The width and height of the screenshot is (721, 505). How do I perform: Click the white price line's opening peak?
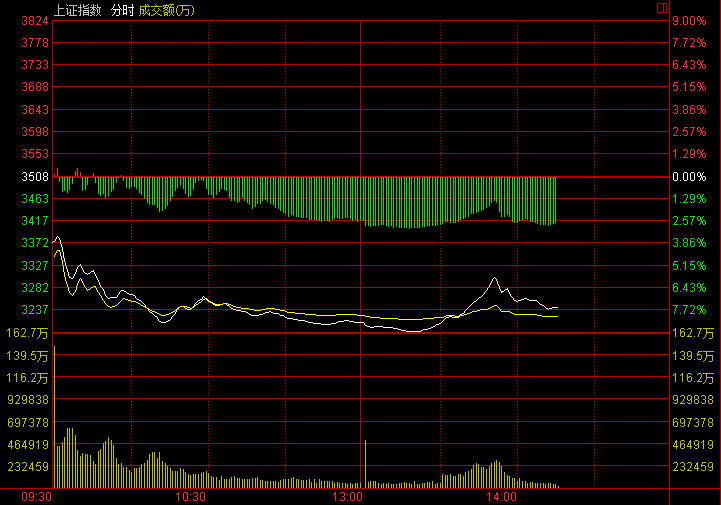click(x=58, y=238)
